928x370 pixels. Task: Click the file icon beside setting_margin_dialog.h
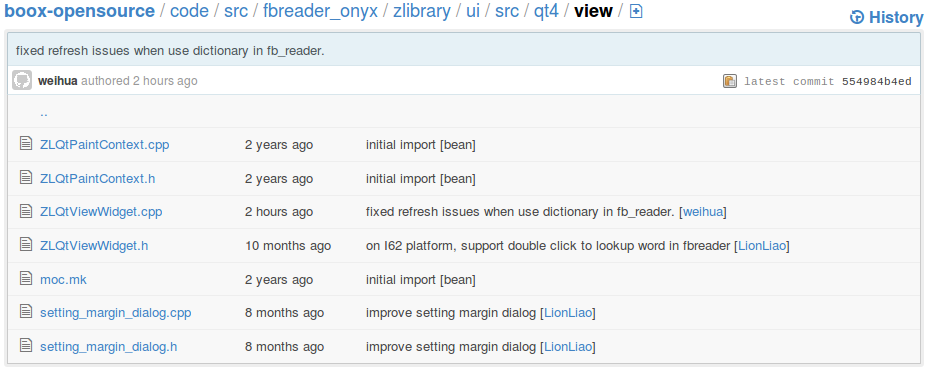pos(25,346)
